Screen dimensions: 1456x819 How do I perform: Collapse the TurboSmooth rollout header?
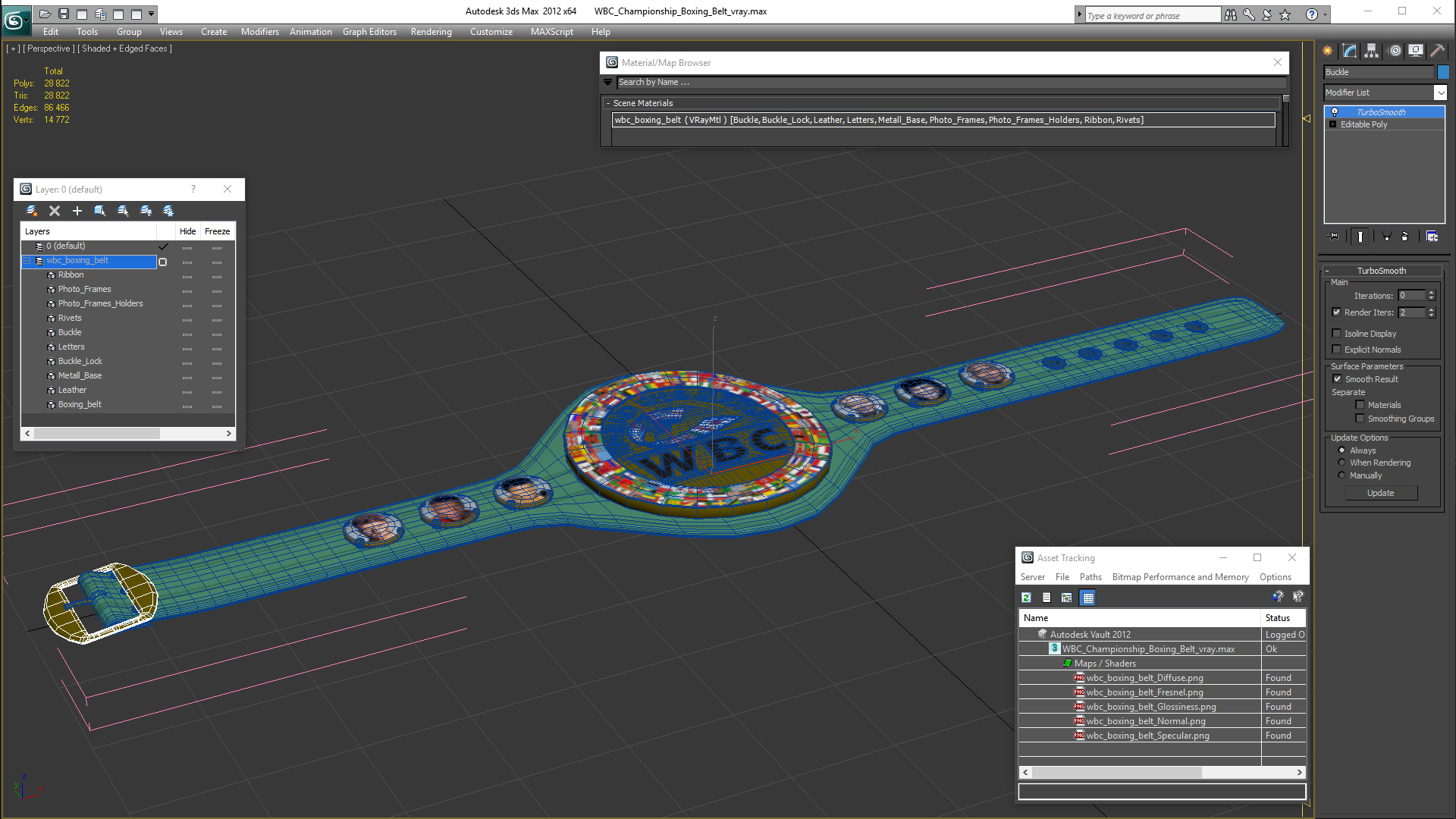tap(1382, 271)
